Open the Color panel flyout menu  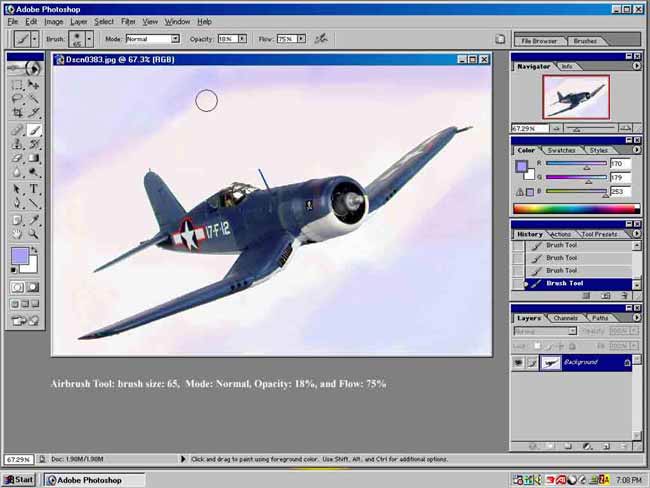[x=636, y=150]
